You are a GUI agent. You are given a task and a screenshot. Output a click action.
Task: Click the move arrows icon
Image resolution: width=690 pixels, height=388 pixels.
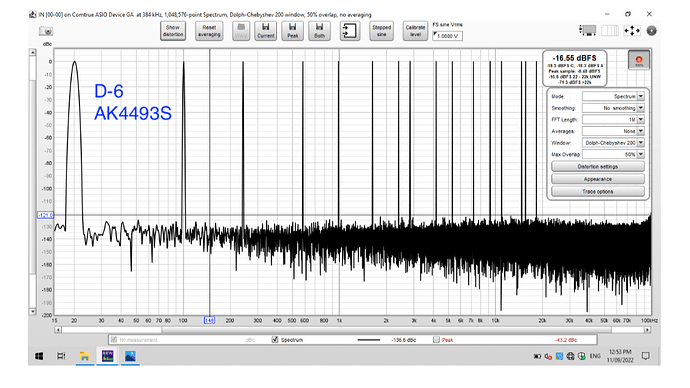coord(632,30)
